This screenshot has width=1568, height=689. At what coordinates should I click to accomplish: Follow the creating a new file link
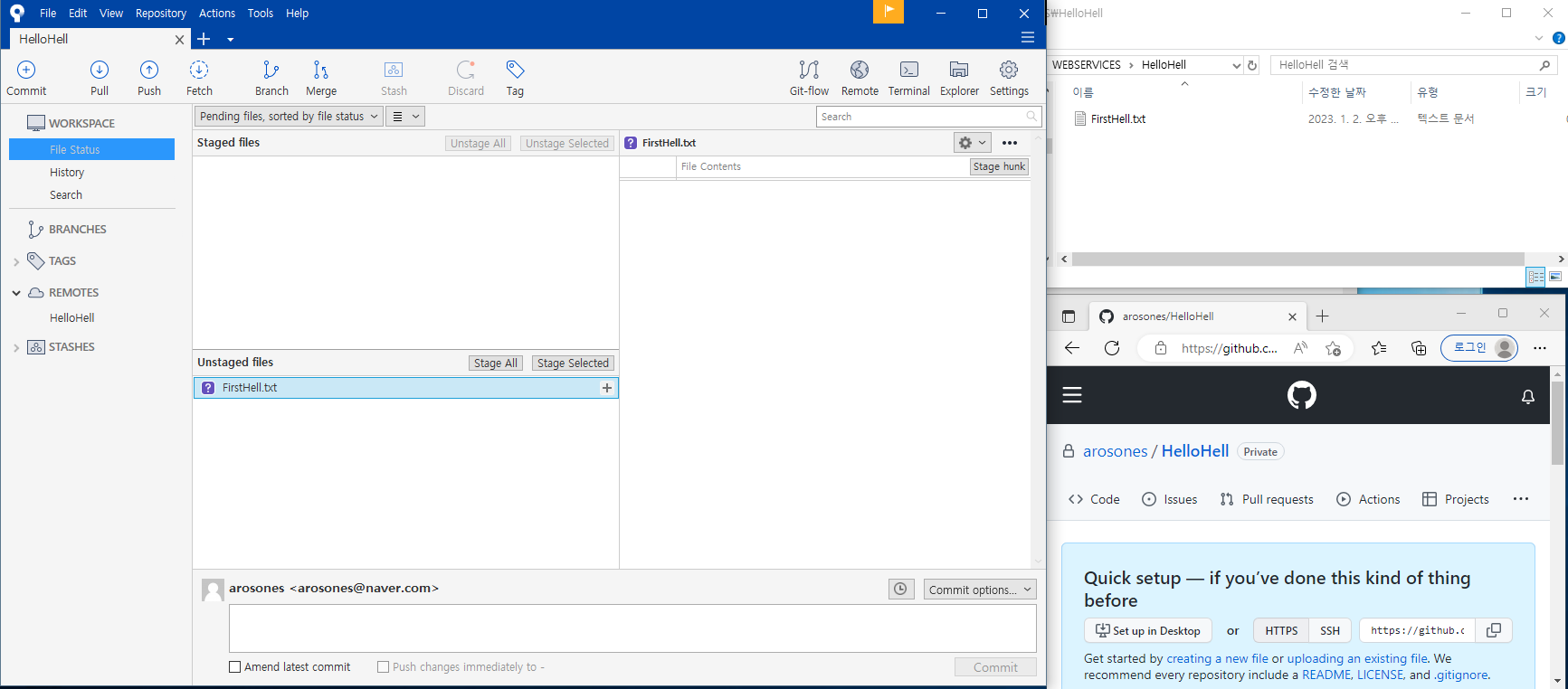[1217, 658]
